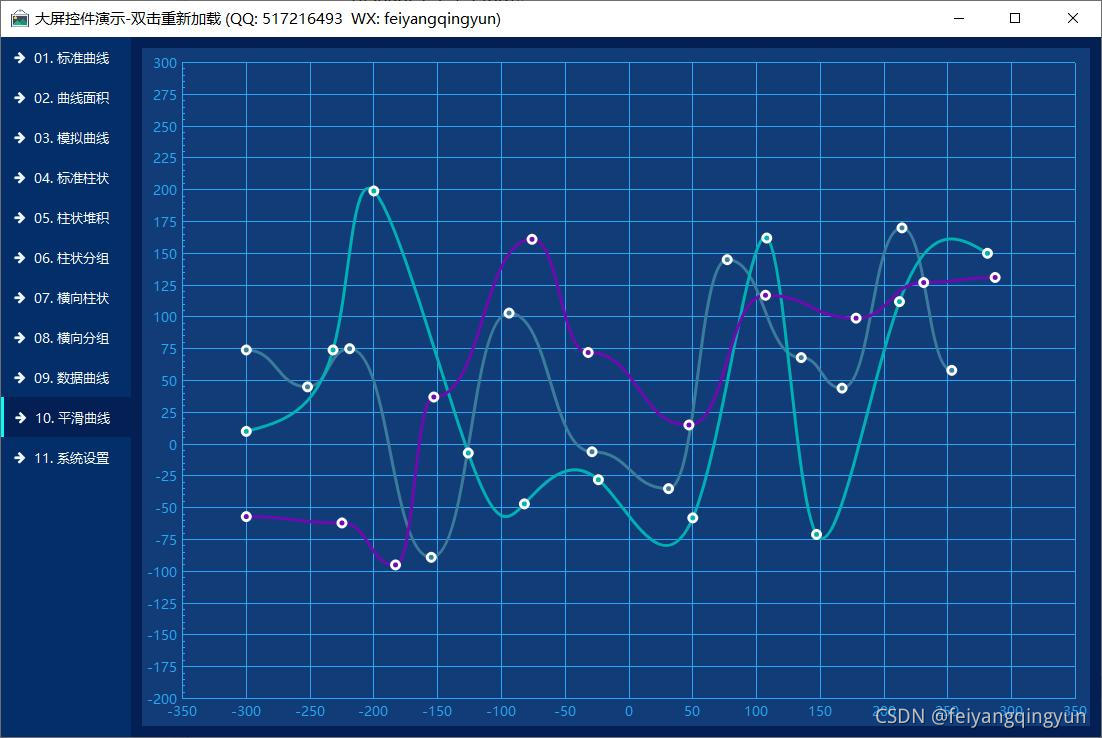
Task: Open 11. 系统设置 settings page
Action: tap(65, 458)
